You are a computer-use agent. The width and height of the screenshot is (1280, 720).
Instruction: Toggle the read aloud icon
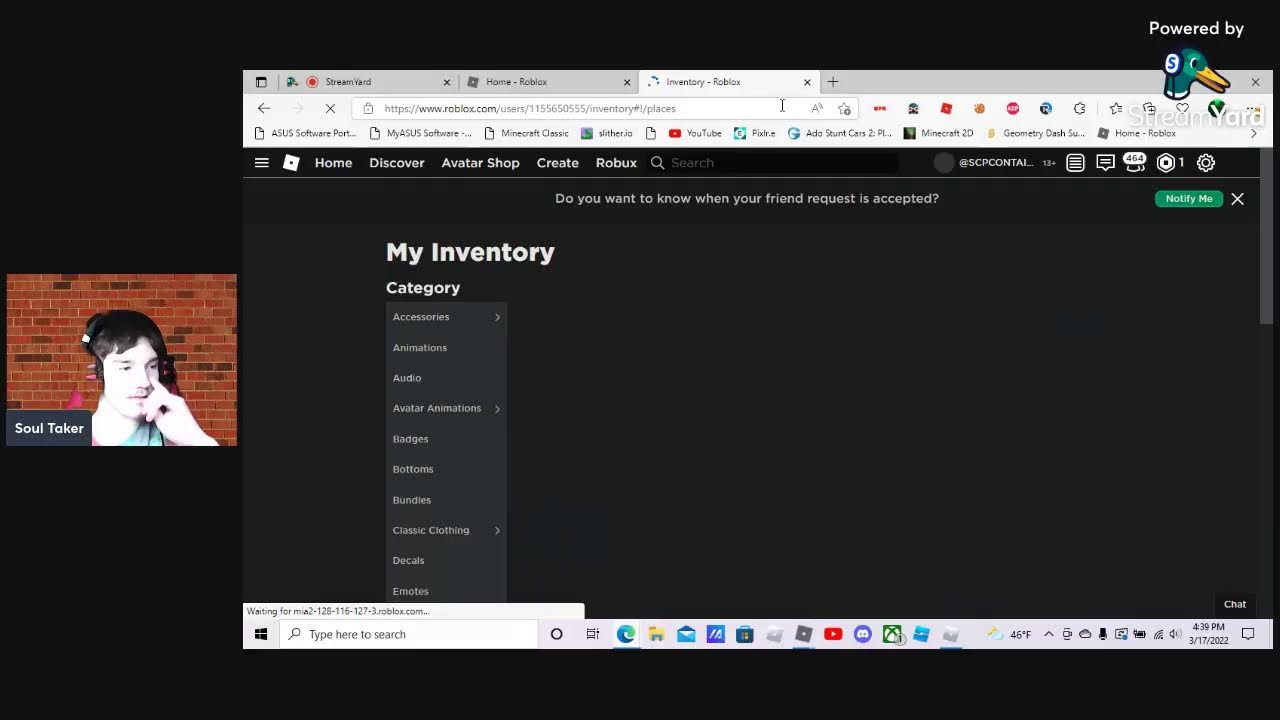click(817, 108)
